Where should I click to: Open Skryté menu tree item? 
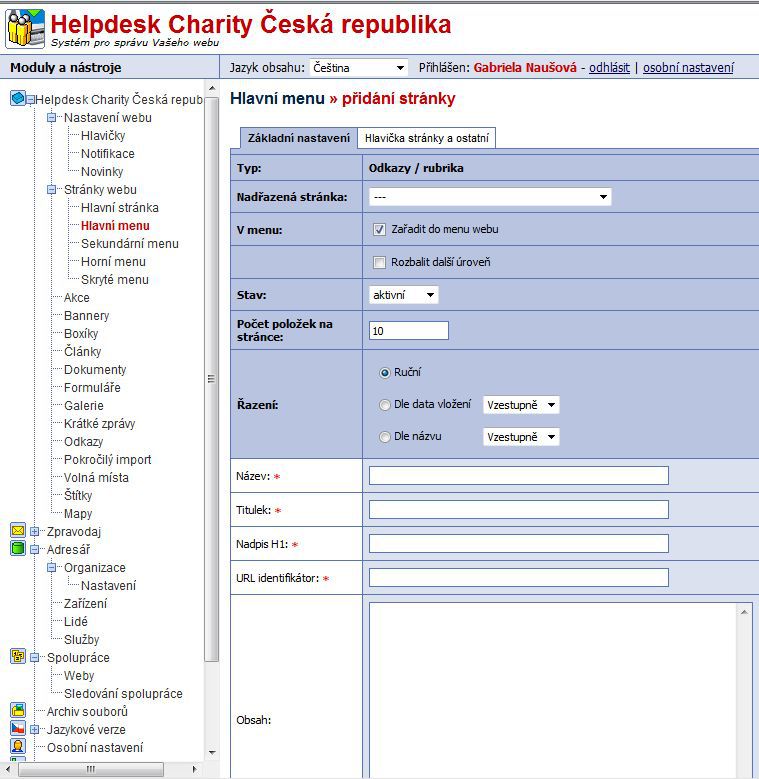pos(115,279)
